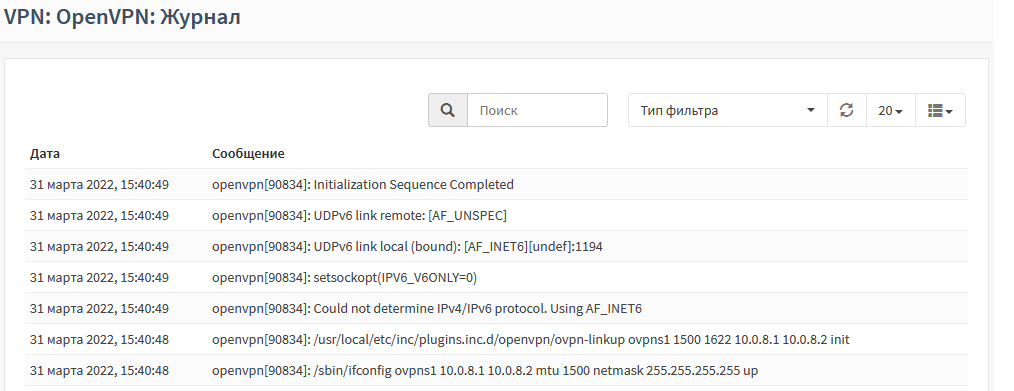1014x391 pixels.
Task: Click the date cell beside UDPv6 link remote
Action: (99, 216)
